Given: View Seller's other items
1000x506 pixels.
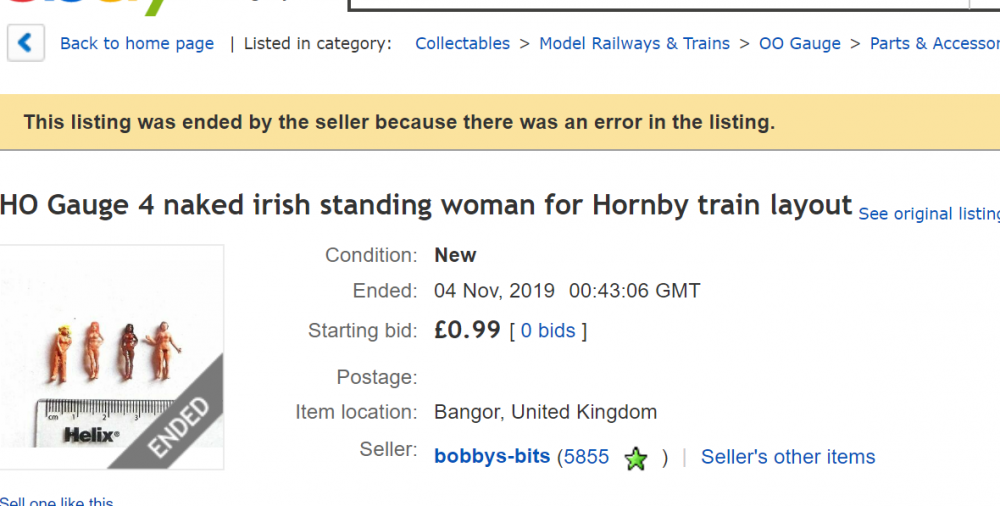Looking at the screenshot, I should click(788, 457).
